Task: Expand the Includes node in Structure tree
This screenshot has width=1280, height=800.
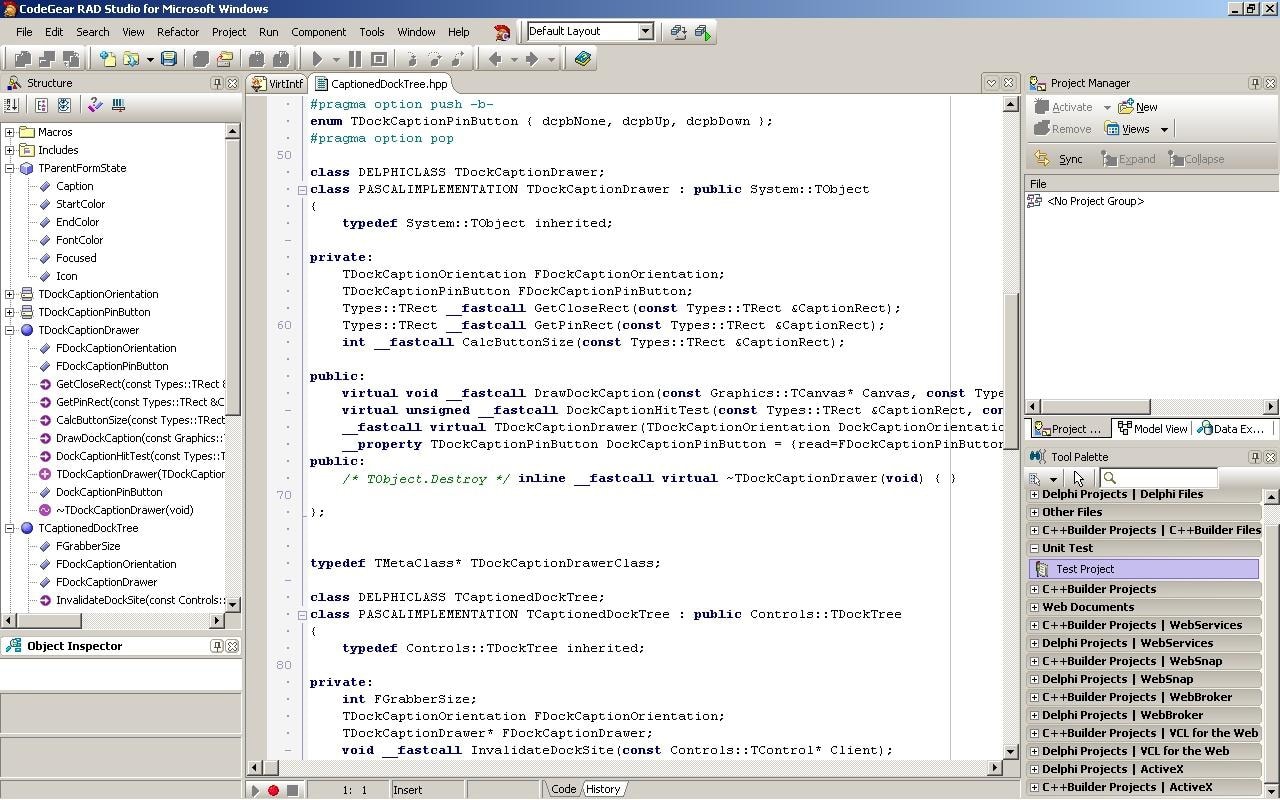Action: [x=10, y=150]
